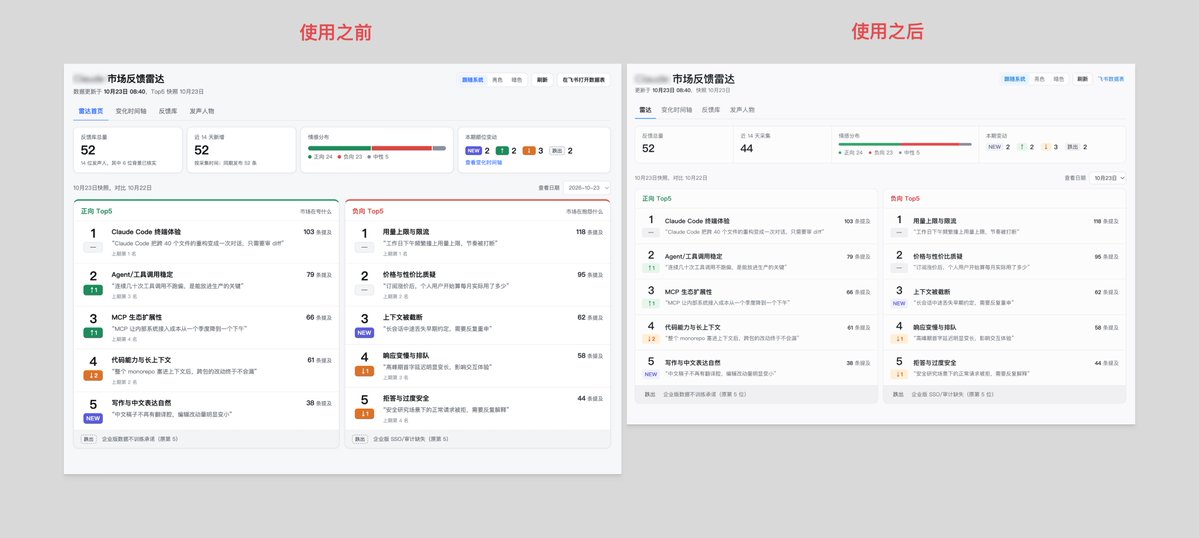Image resolution: width=1199 pixels, height=538 pixels.
Task: Click ↑1 badge beside Agent/工具调用稳定 in 使用之后 panel
Action: pos(651,267)
